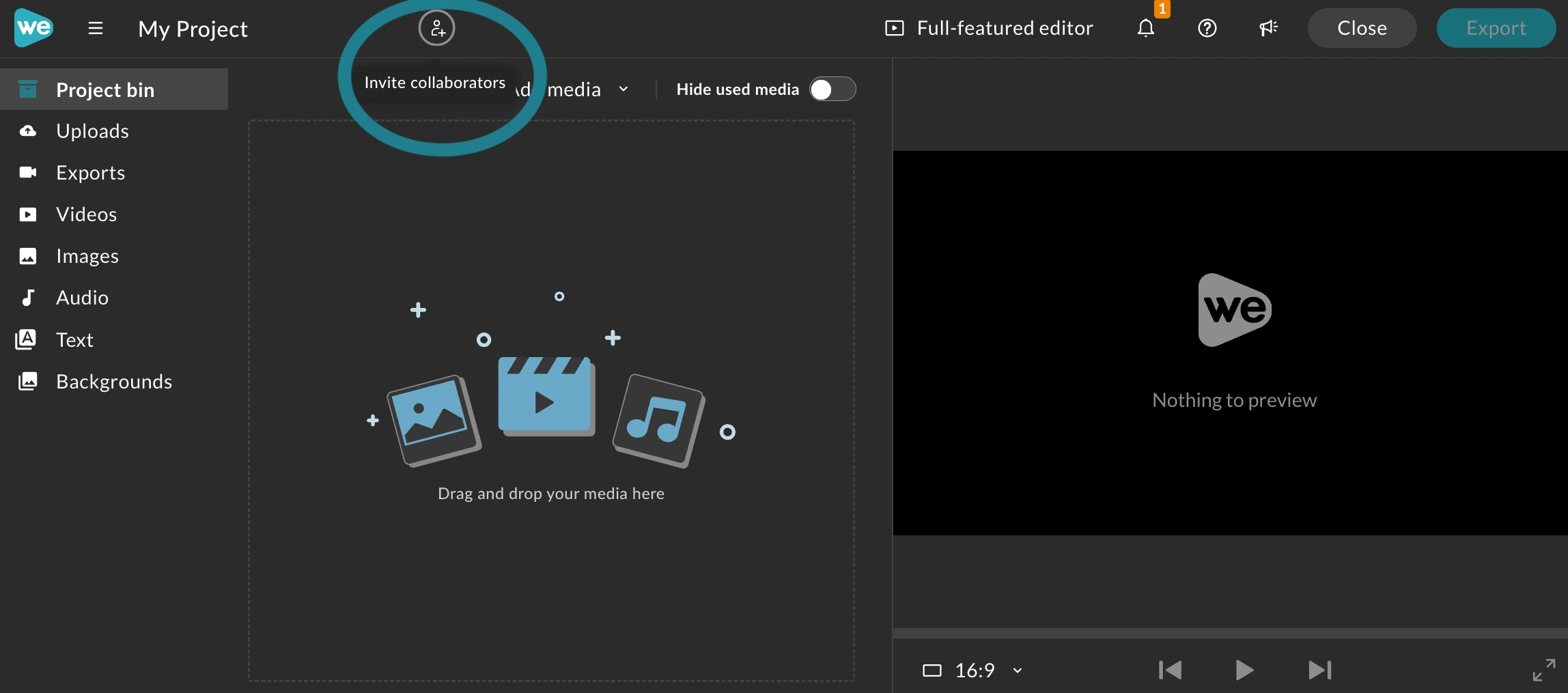Click the My Project title

(x=193, y=29)
